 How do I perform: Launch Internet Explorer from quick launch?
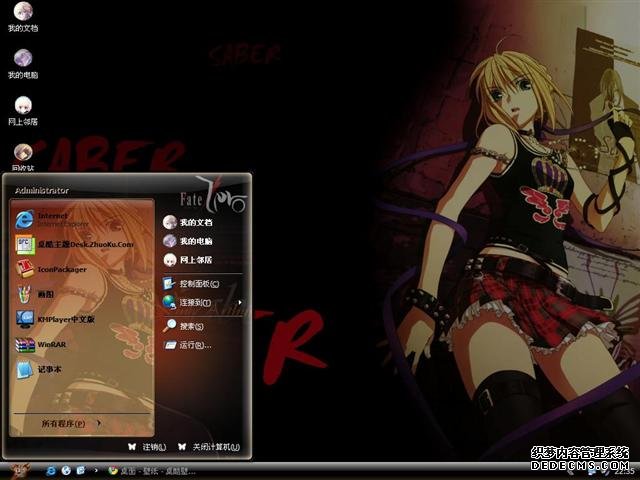click(51, 471)
